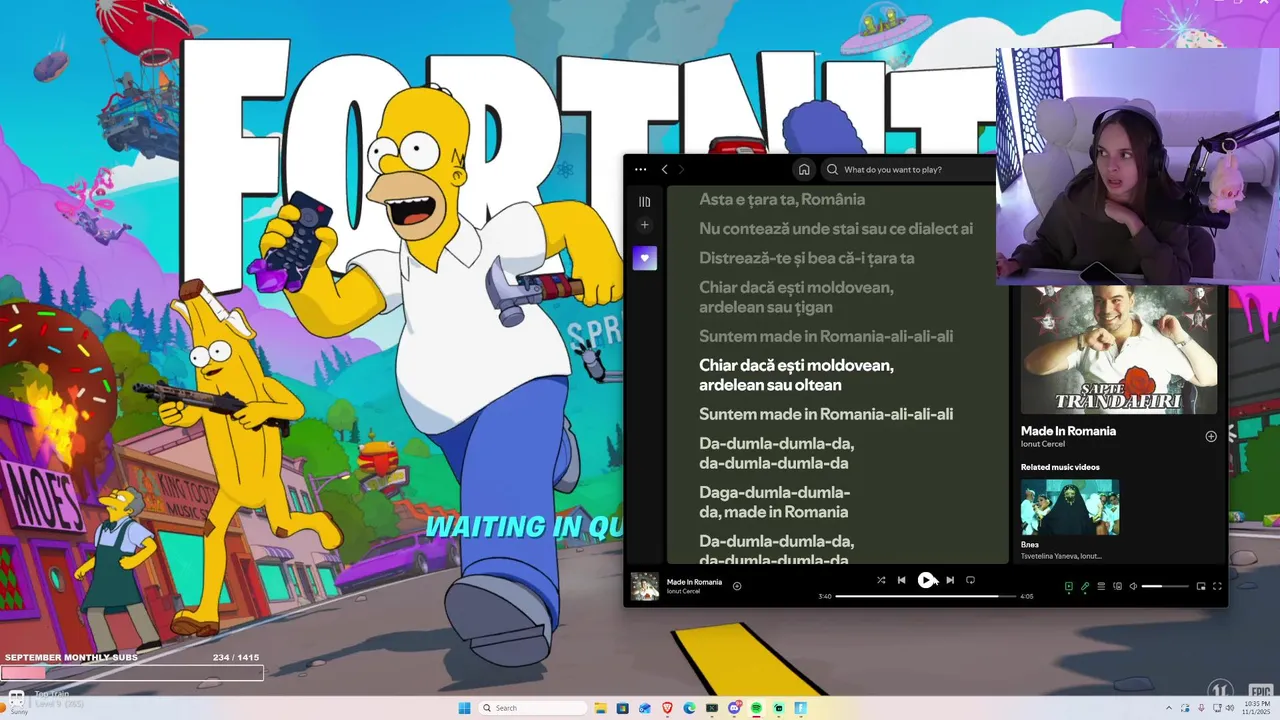Open the Made In Romania title in side panel
The image size is (1280, 720).
click(1068, 431)
